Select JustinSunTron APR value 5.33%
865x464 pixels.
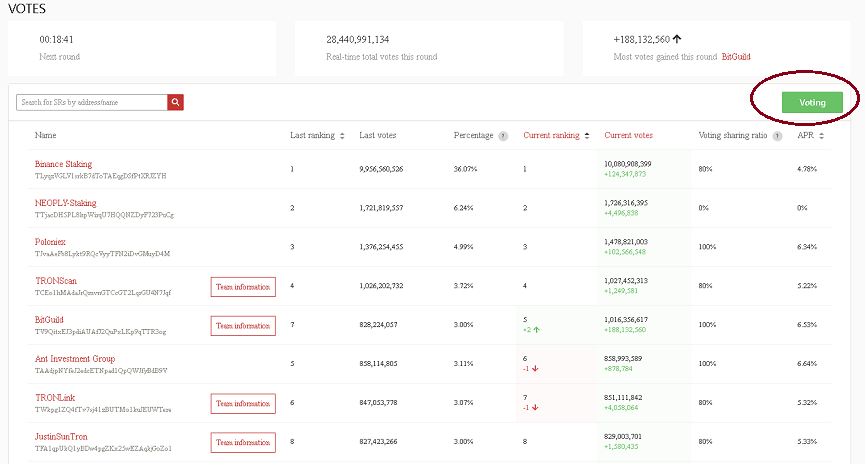coord(807,441)
